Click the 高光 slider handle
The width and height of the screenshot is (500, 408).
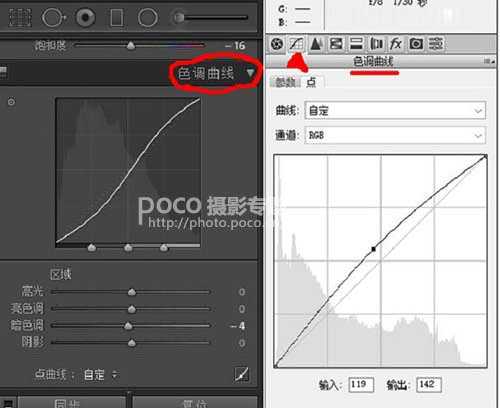(x=132, y=292)
